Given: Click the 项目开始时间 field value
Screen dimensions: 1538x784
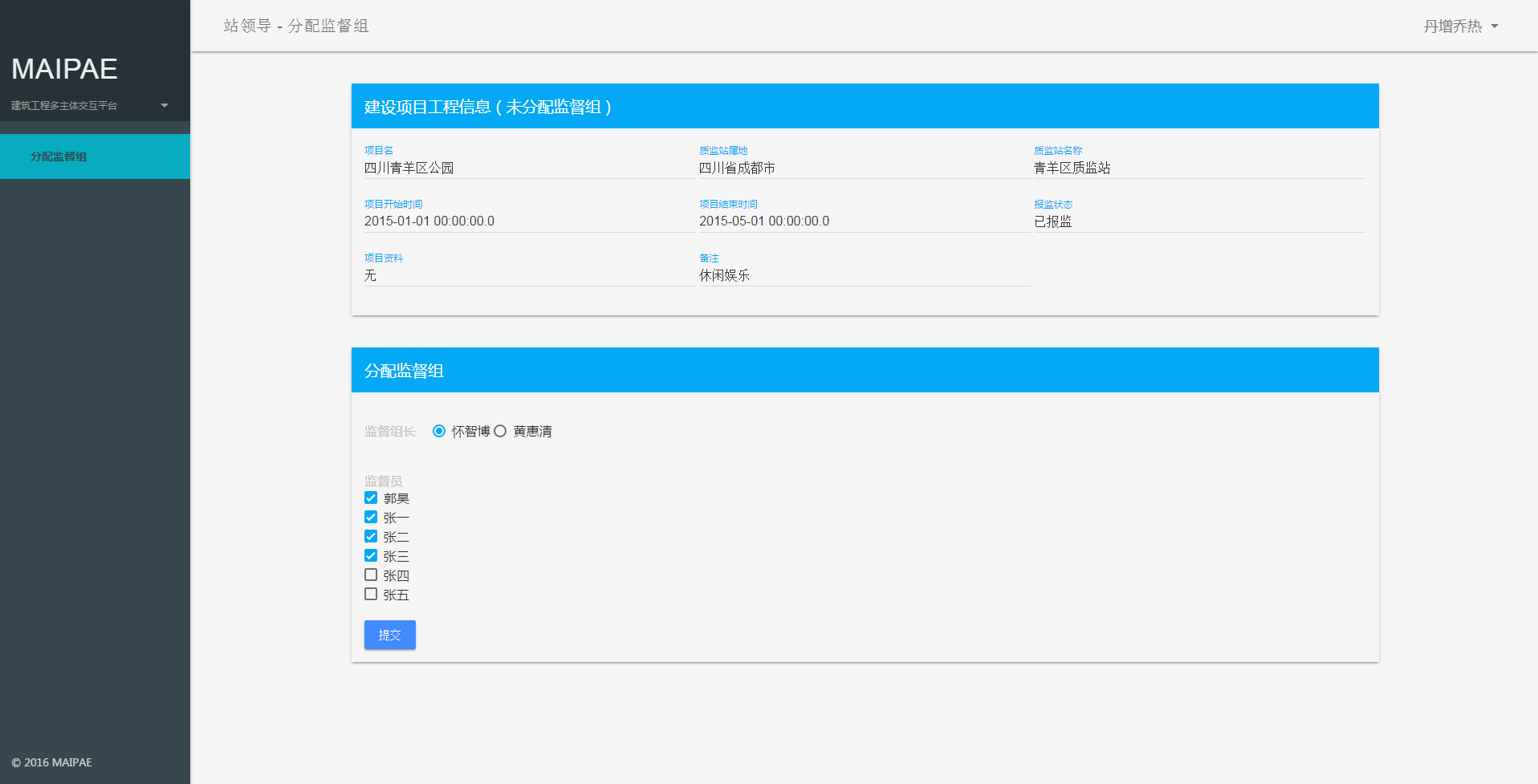Looking at the screenshot, I should click(528, 221).
